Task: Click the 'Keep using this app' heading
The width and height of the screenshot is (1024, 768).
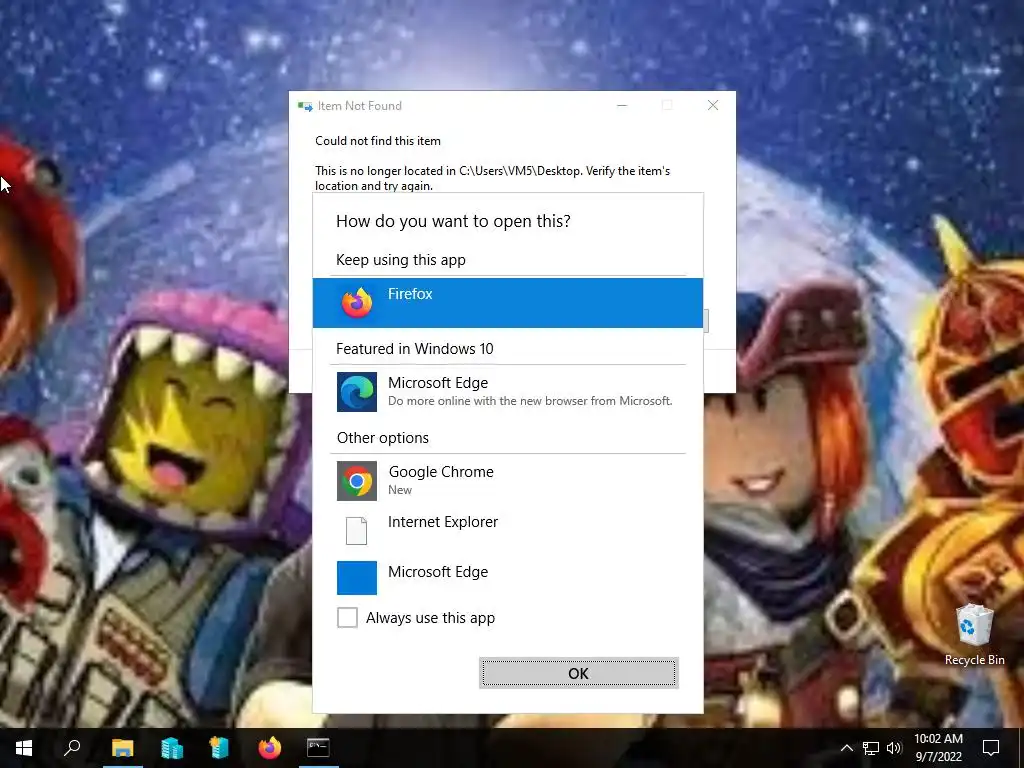Action: point(400,260)
